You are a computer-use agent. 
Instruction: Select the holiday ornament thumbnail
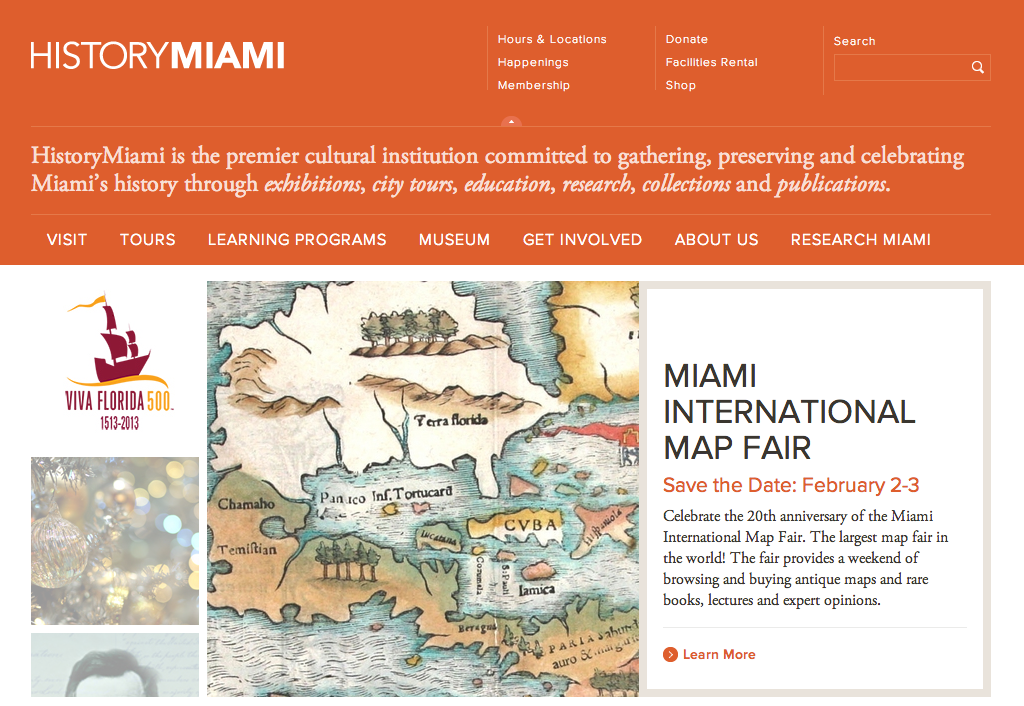click(x=115, y=541)
